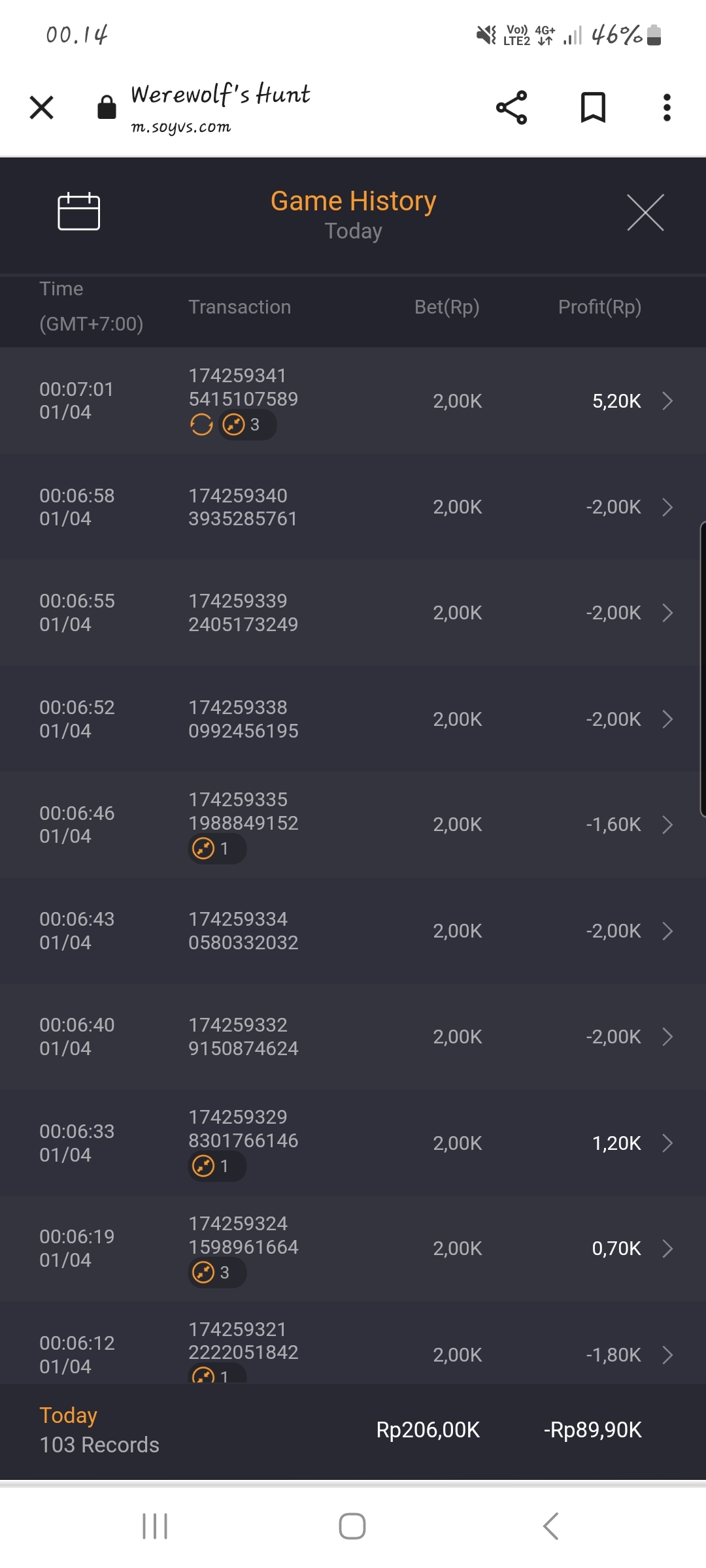Expand the 00:06:58 transaction details
706x1568 pixels.
click(x=667, y=507)
